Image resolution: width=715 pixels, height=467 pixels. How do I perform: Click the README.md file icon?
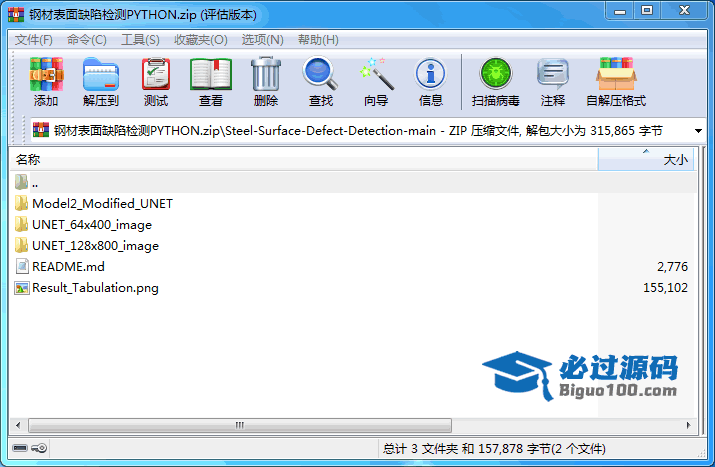point(22,266)
